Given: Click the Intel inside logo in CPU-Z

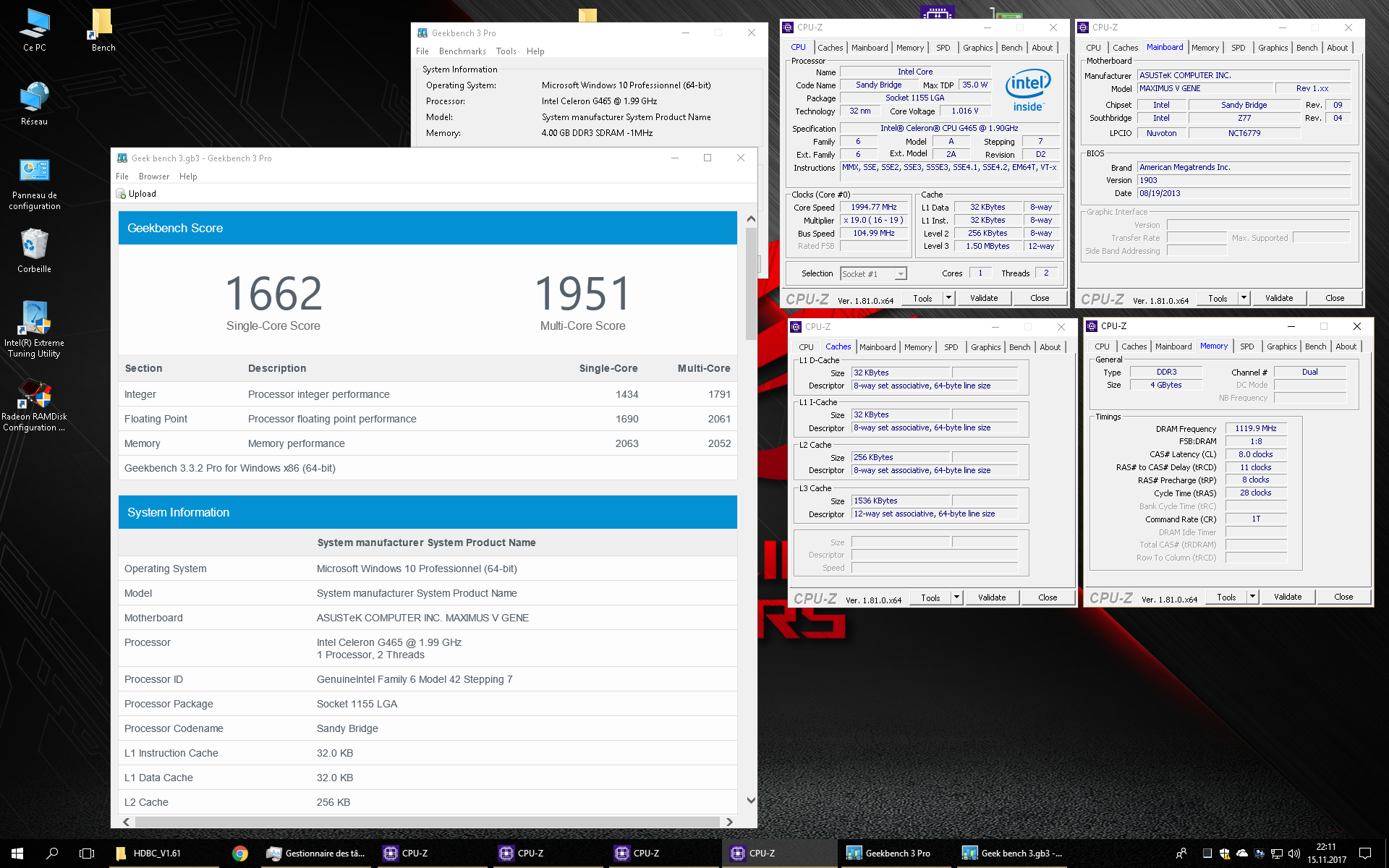Looking at the screenshot, I should 1028,91.
